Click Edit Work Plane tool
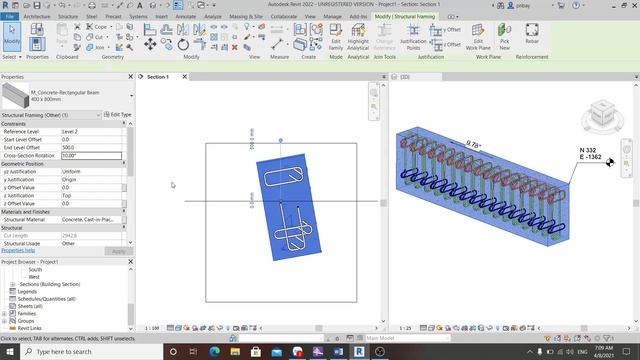The height and width of the screenshot is (360, 640). 478,37
